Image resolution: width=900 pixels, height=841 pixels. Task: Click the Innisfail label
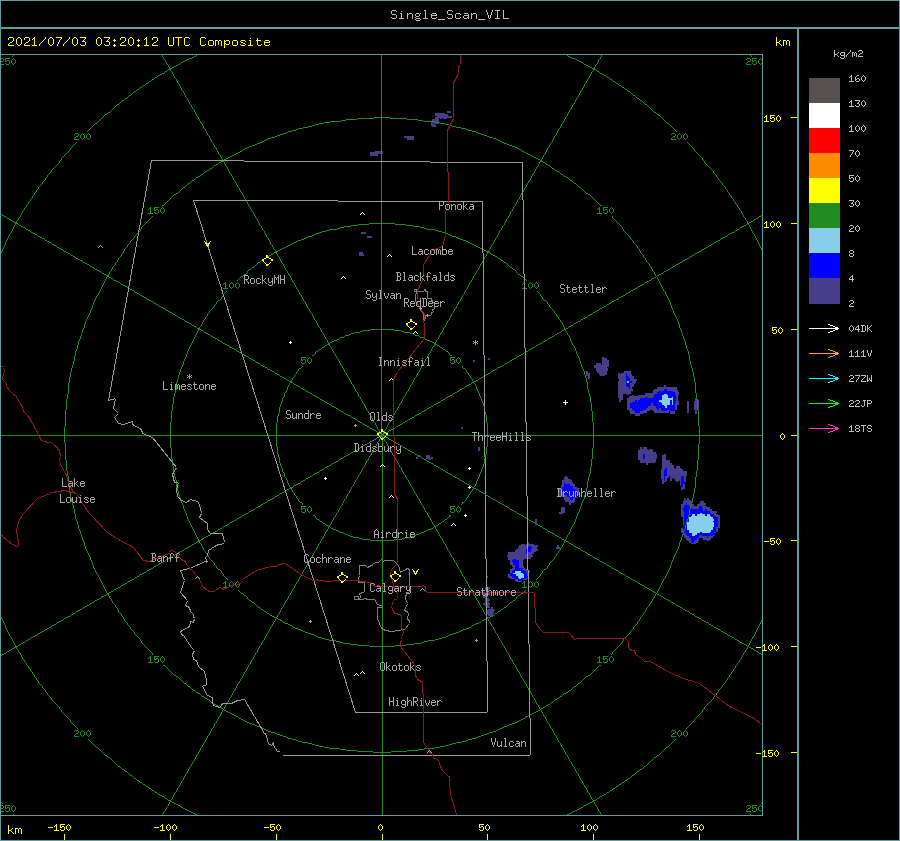(404, 362)
